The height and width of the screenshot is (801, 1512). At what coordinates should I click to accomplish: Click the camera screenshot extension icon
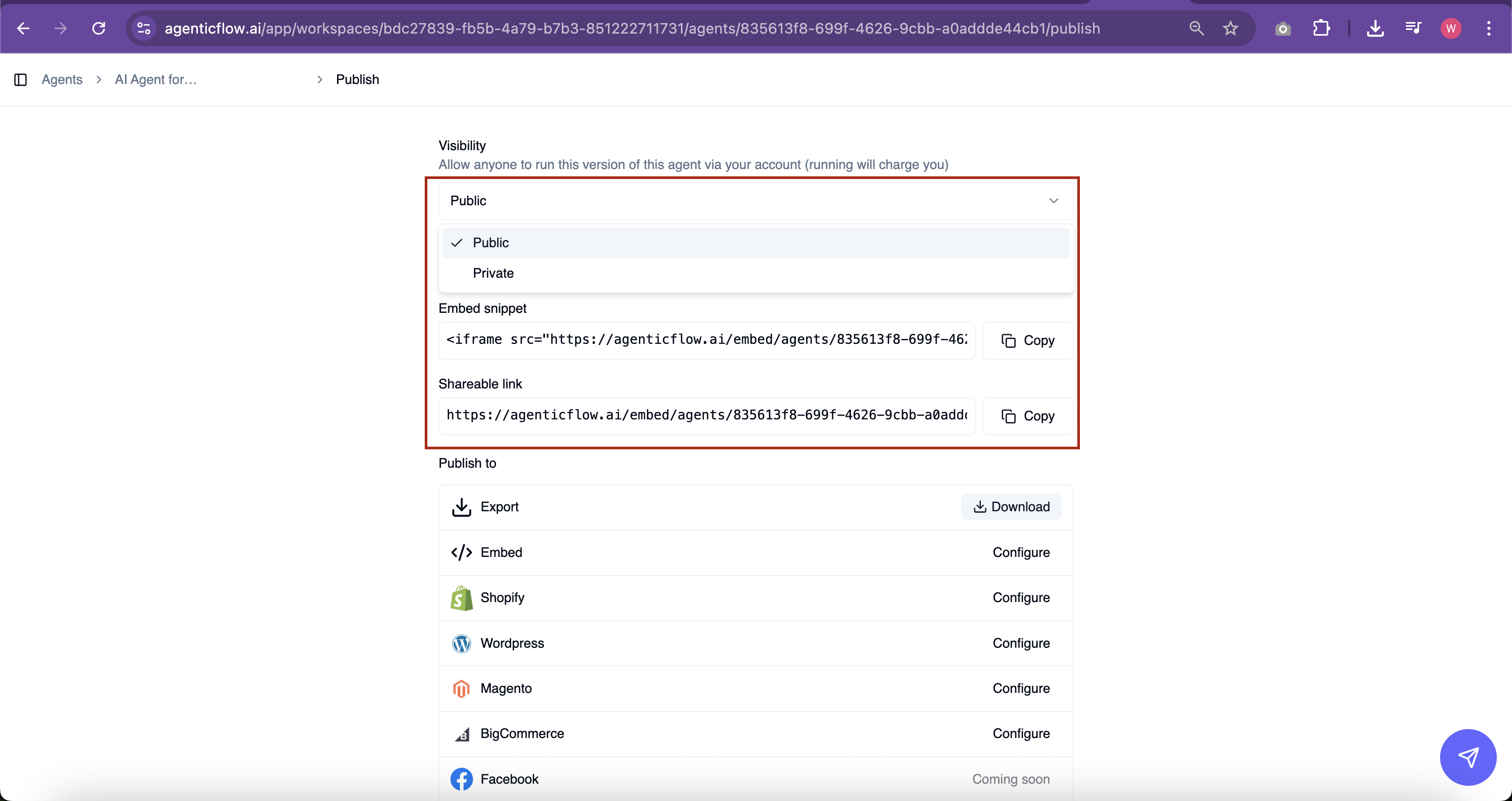1283,28
